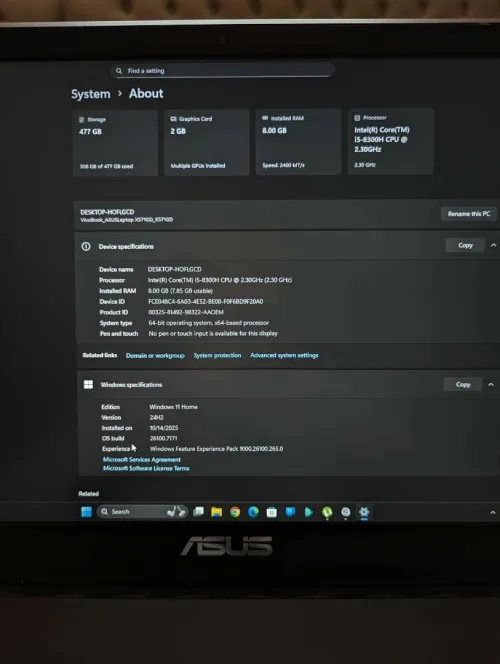The height and width of the screenshot is (664, 500).
Task: Open the Storage card showing 477 GB
Action: [x=115, y=142]
